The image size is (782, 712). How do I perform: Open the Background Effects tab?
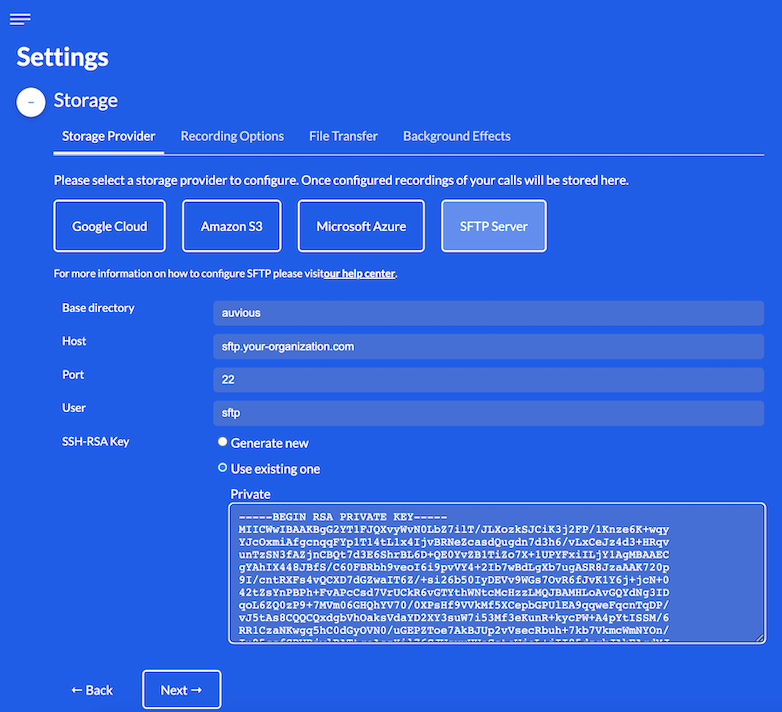456,136
